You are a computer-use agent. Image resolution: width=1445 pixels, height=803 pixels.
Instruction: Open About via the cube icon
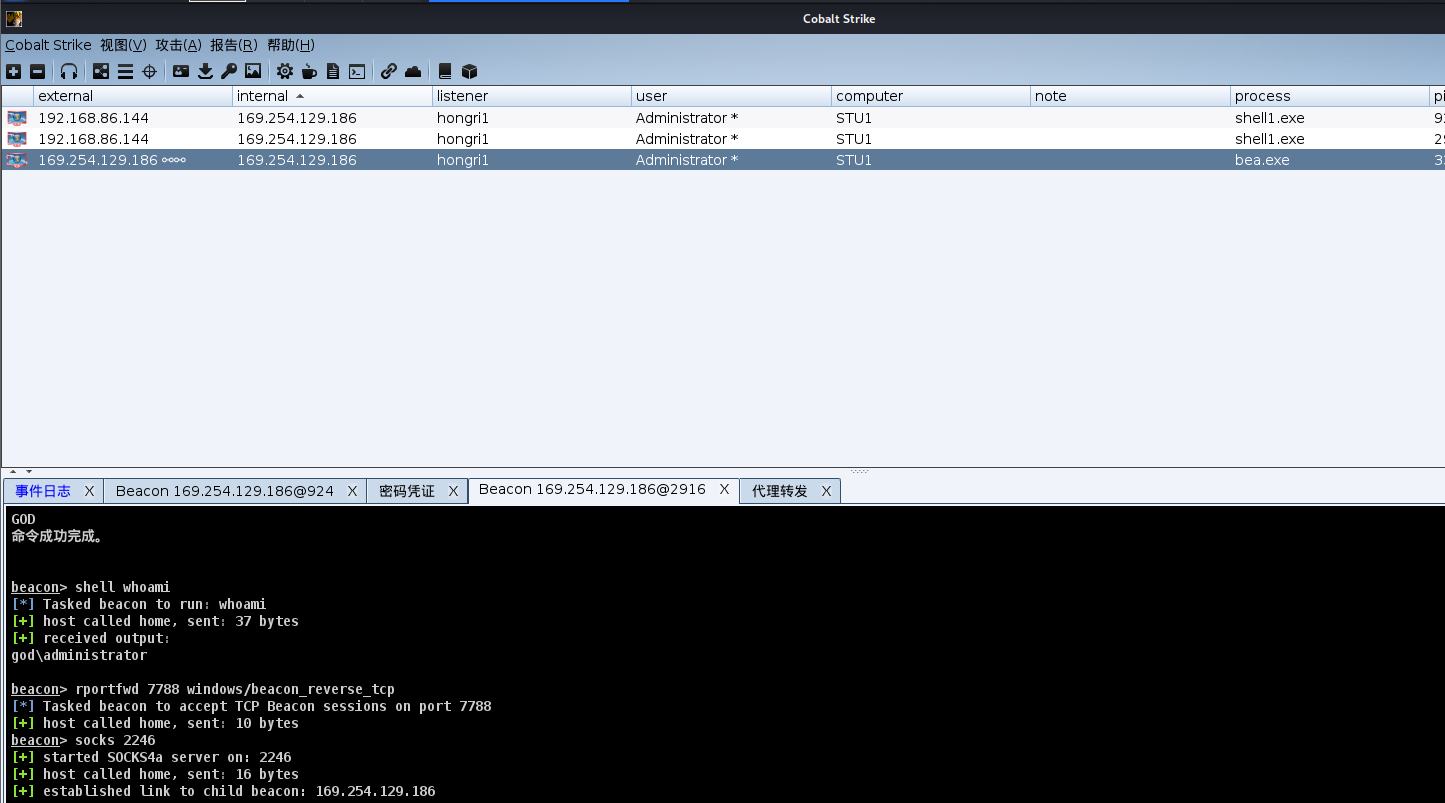(469, 71)
